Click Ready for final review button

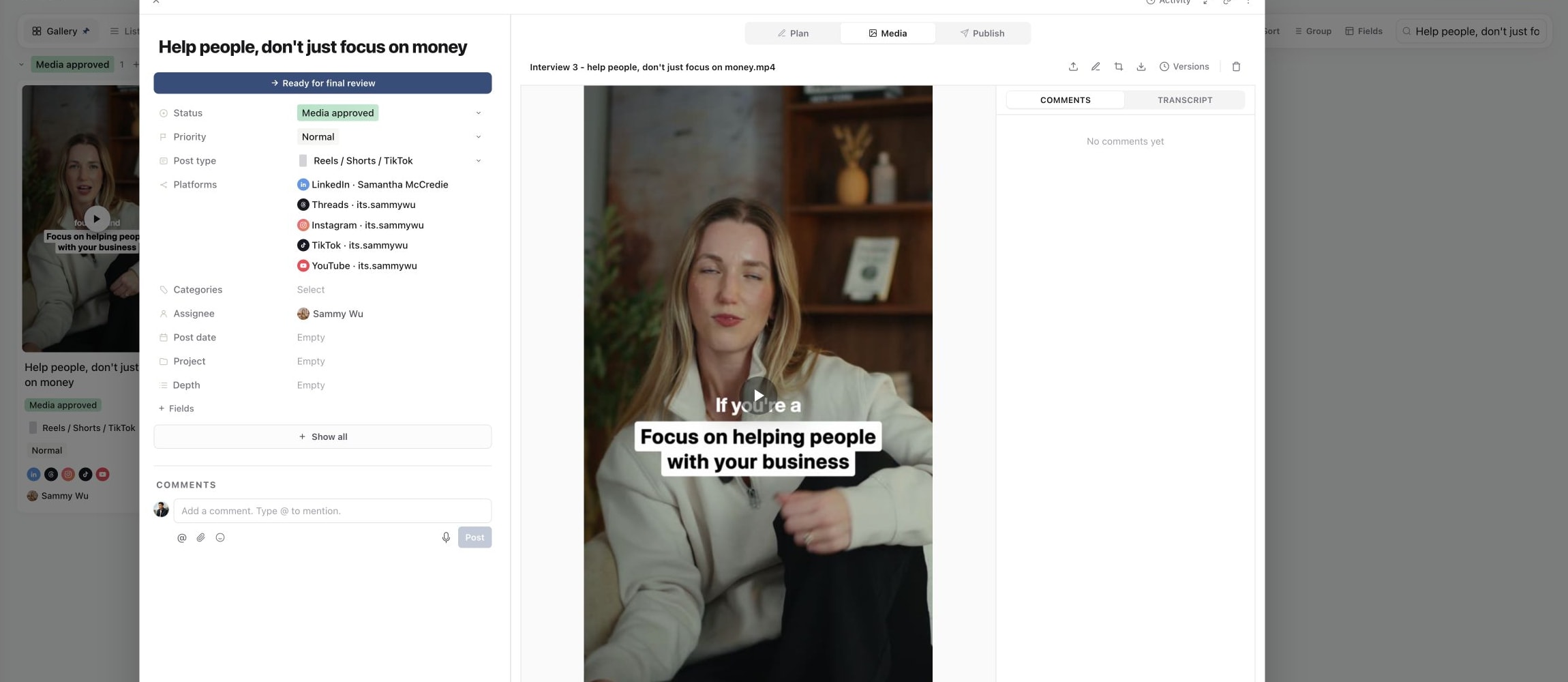click(x=322, y=83)
